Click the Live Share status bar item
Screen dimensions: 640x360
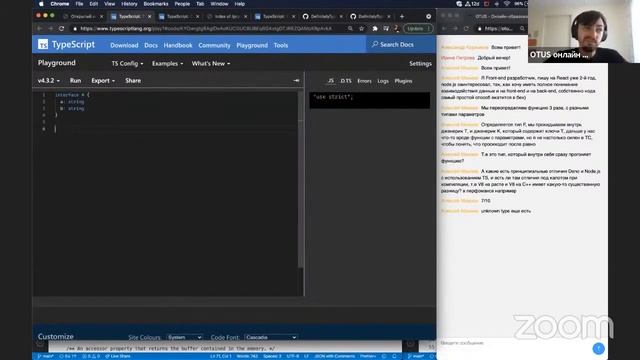tap(118, 356)
